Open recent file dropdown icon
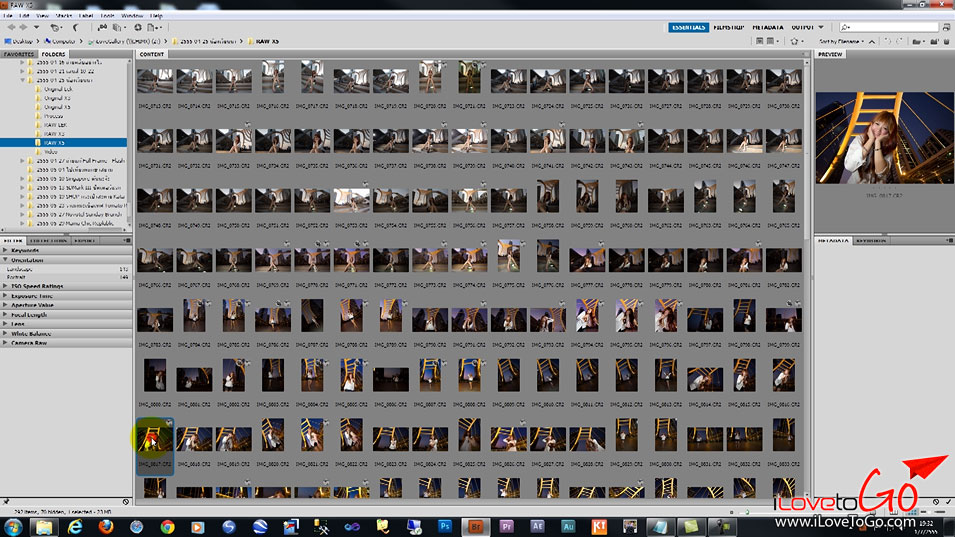 pyautogui.click(x=917, y=41)
